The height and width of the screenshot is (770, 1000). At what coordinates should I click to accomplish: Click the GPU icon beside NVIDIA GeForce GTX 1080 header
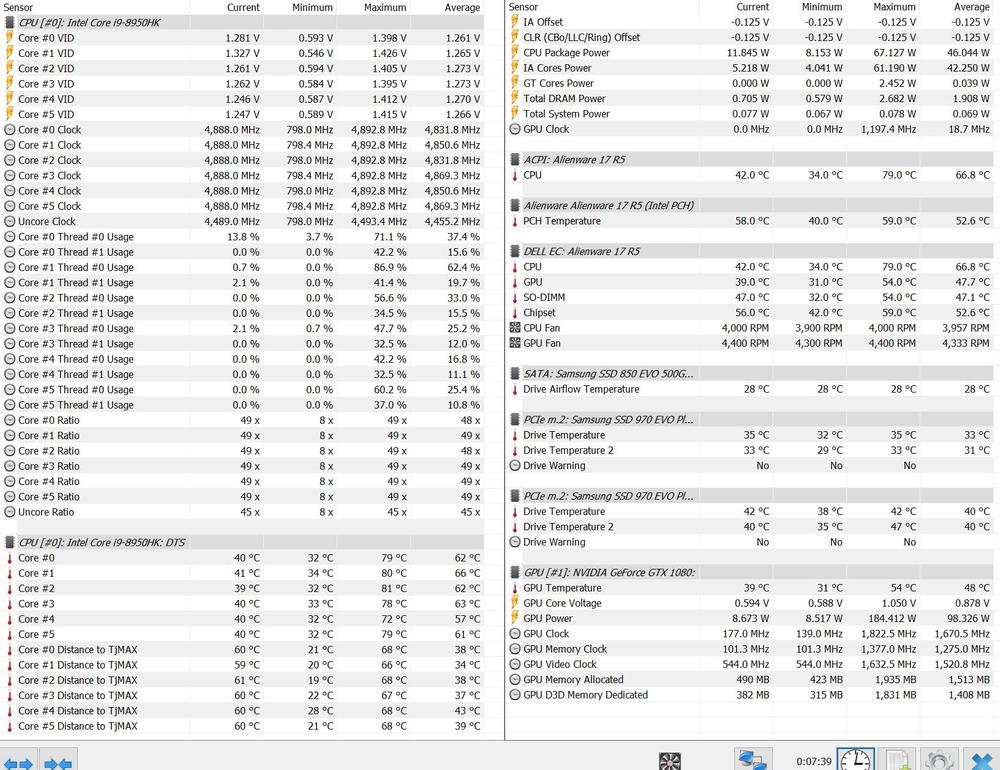pos(514,572)
